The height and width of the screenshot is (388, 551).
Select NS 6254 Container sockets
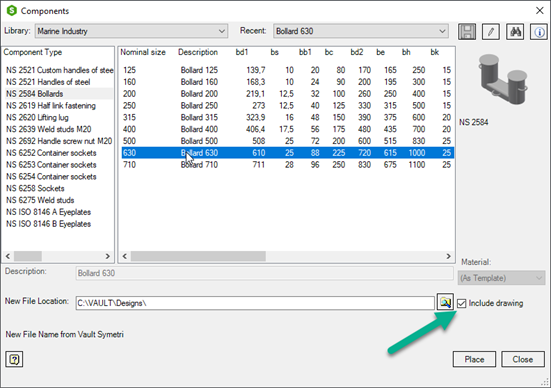pyautogui.click(x=51, y=176)
